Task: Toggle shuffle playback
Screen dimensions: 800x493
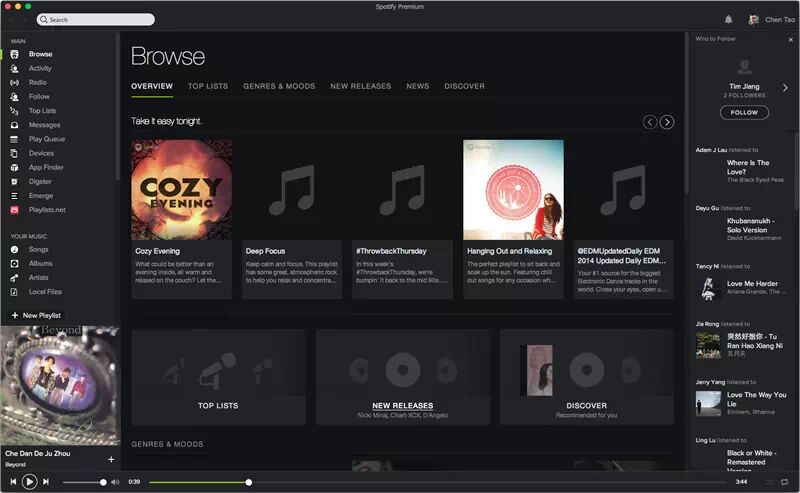Action: coord(769,482)
